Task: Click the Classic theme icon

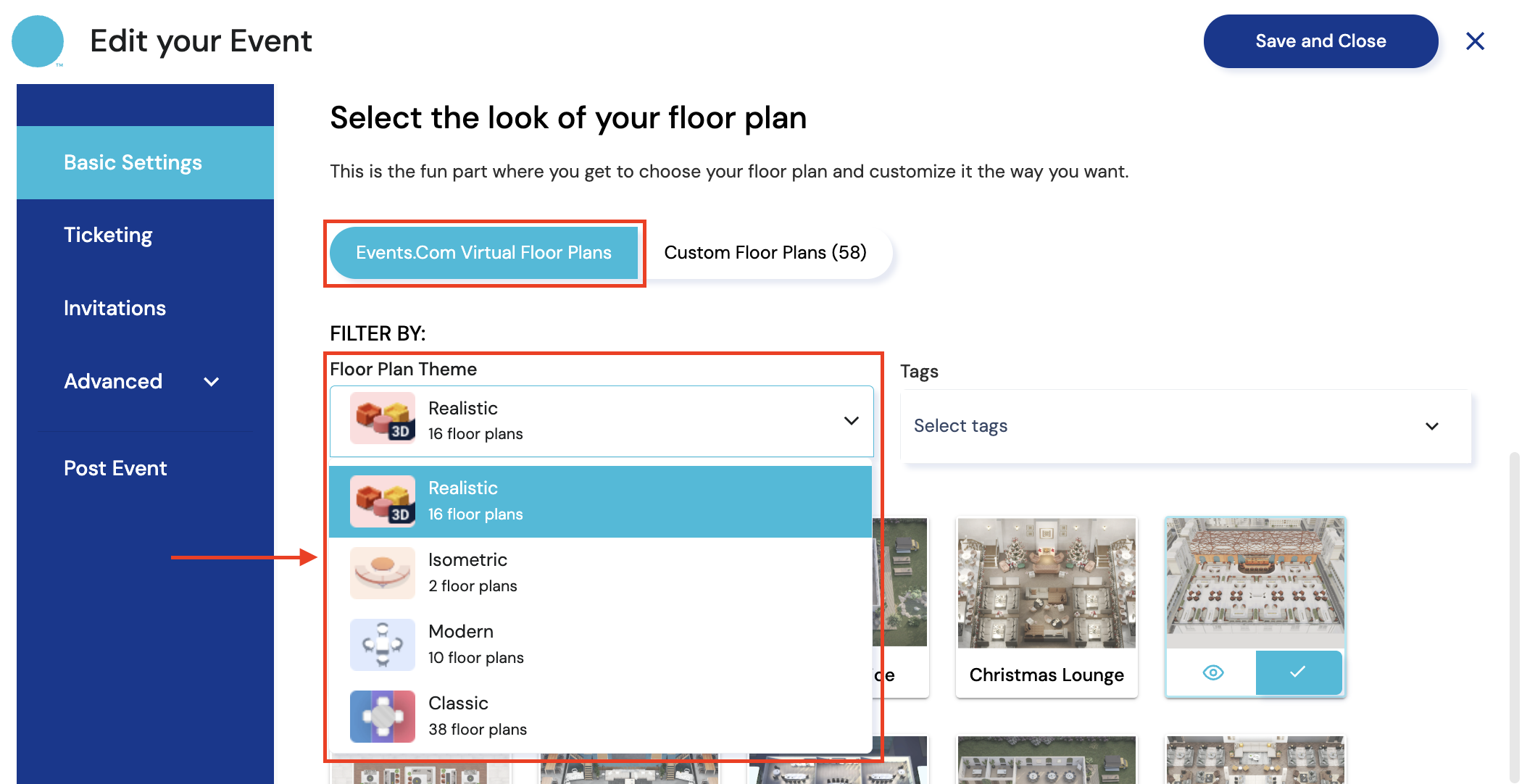Action: [x=383, y=716]
